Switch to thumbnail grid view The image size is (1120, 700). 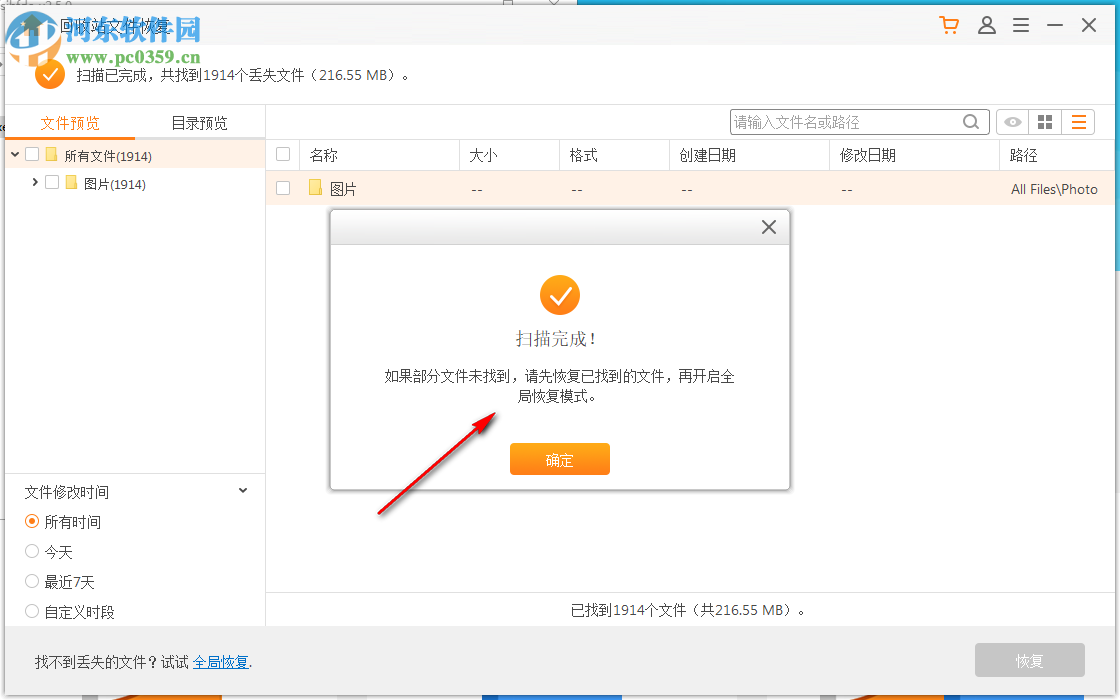[1044, 121]
